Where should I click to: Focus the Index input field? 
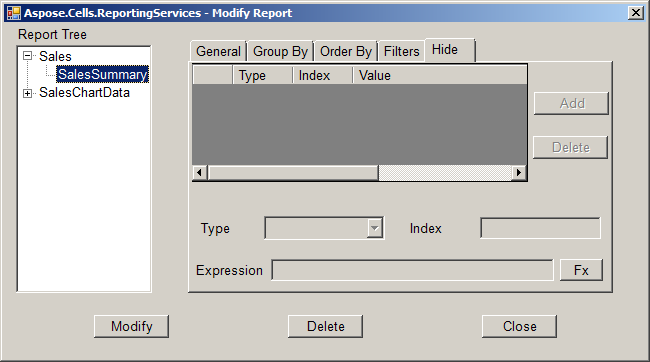(540, 228)
